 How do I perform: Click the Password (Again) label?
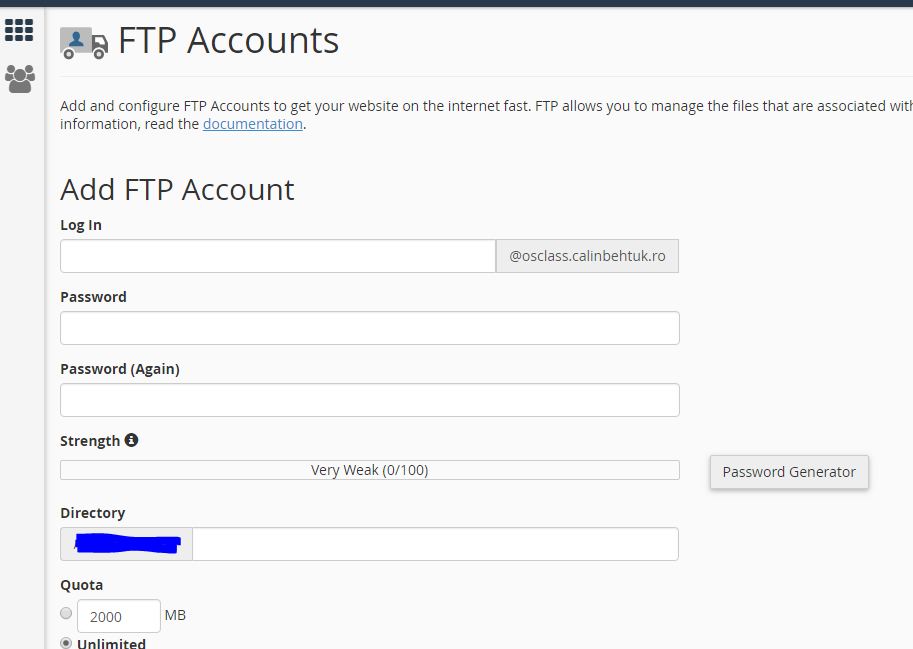click(120, 369)
